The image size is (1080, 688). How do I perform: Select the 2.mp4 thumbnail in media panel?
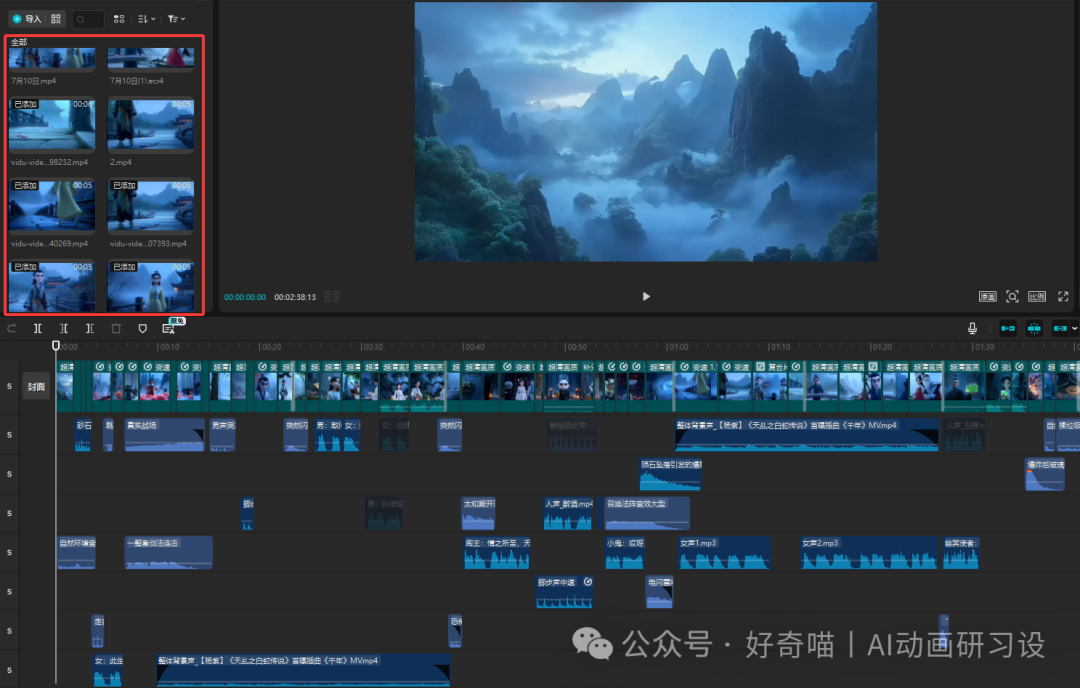tap(150, 124)
